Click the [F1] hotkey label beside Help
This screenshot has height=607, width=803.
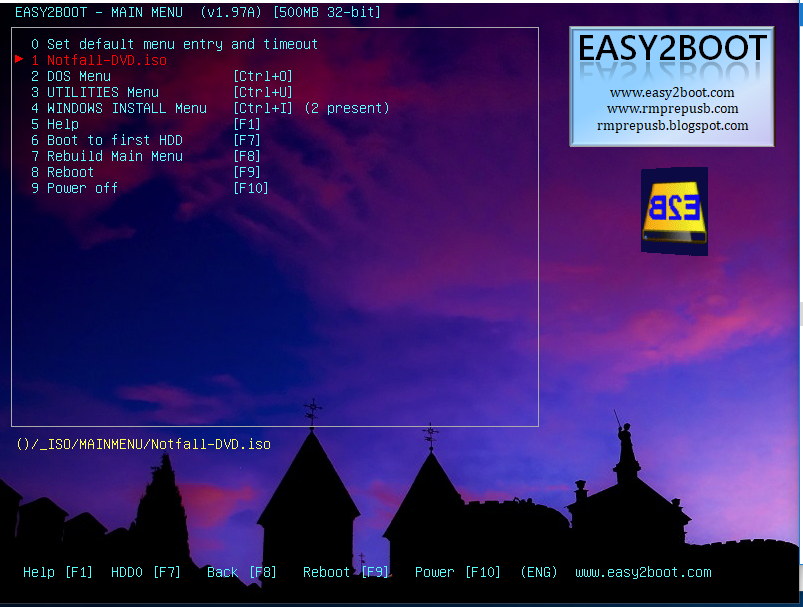point(247,124)
